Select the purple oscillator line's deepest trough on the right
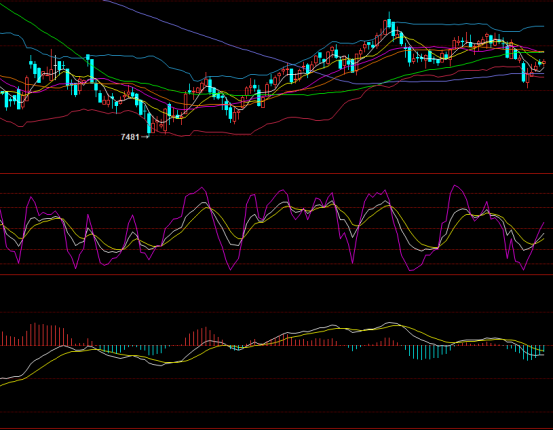The height and width of the screenshot is (430, 554). [x=523, y=269]
